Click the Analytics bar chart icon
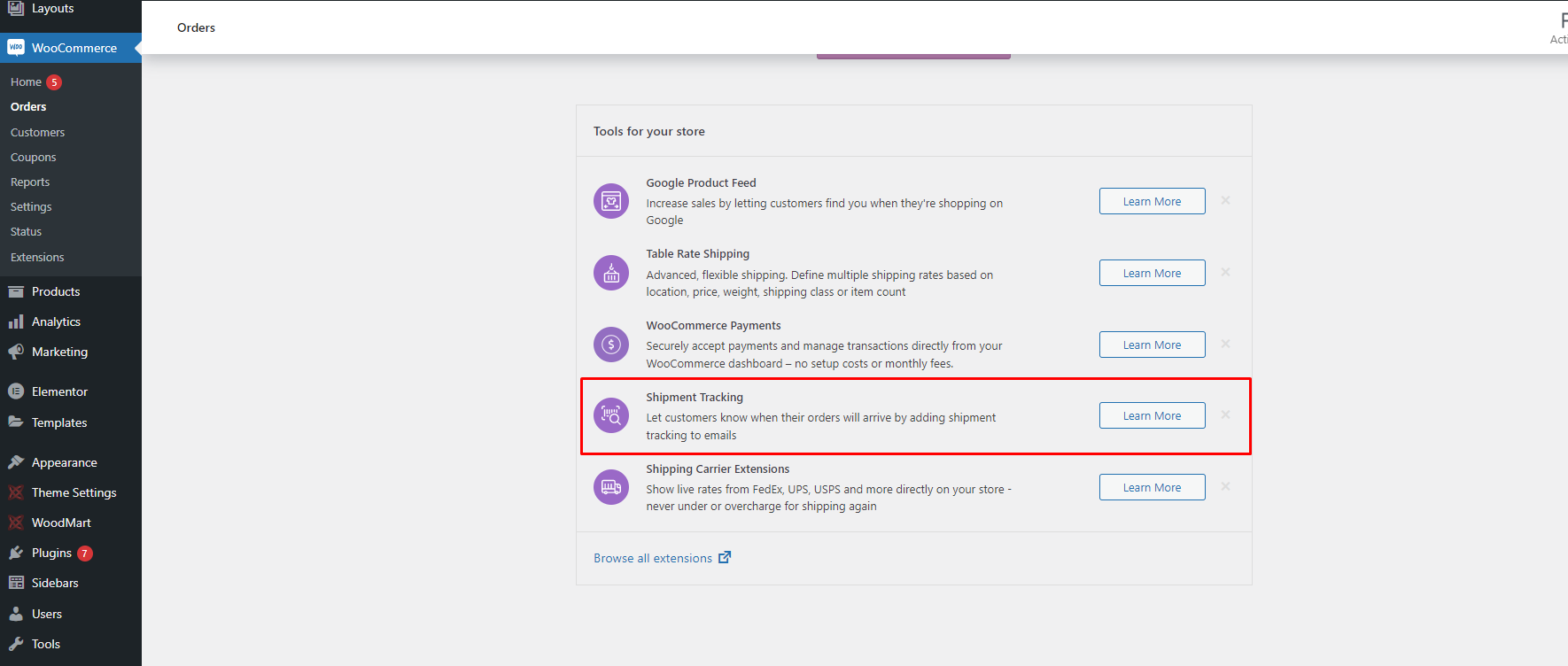 [x=16, y=321]
